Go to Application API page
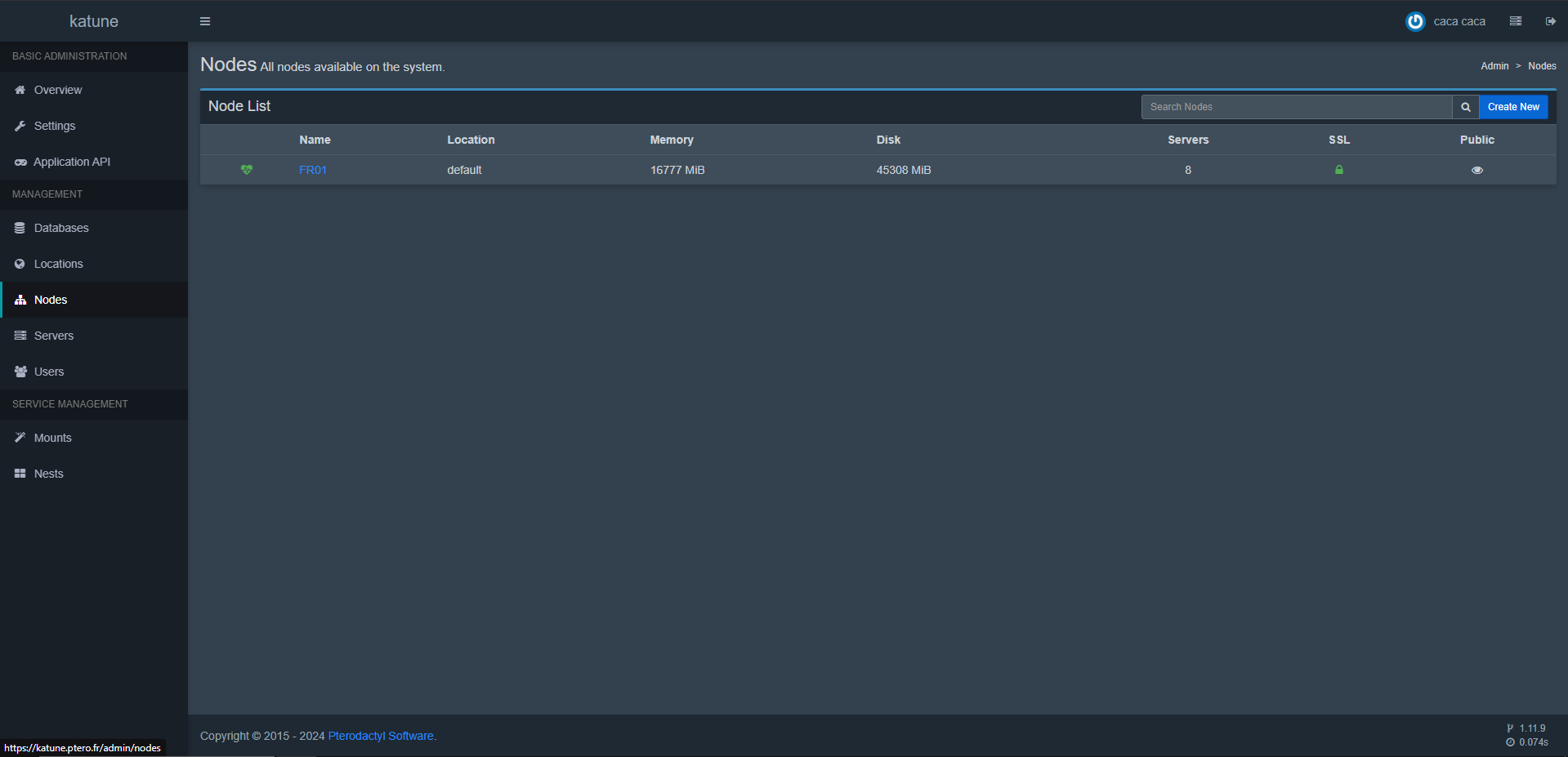1568x757 pixels. (x=94, y=162)
